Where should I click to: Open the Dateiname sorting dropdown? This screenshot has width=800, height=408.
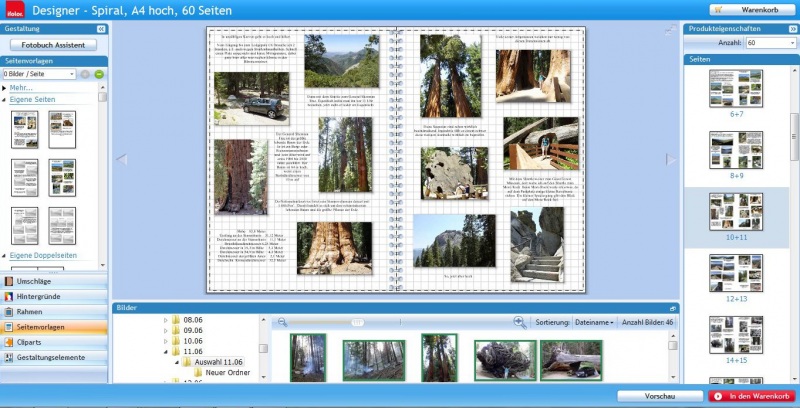594,322
